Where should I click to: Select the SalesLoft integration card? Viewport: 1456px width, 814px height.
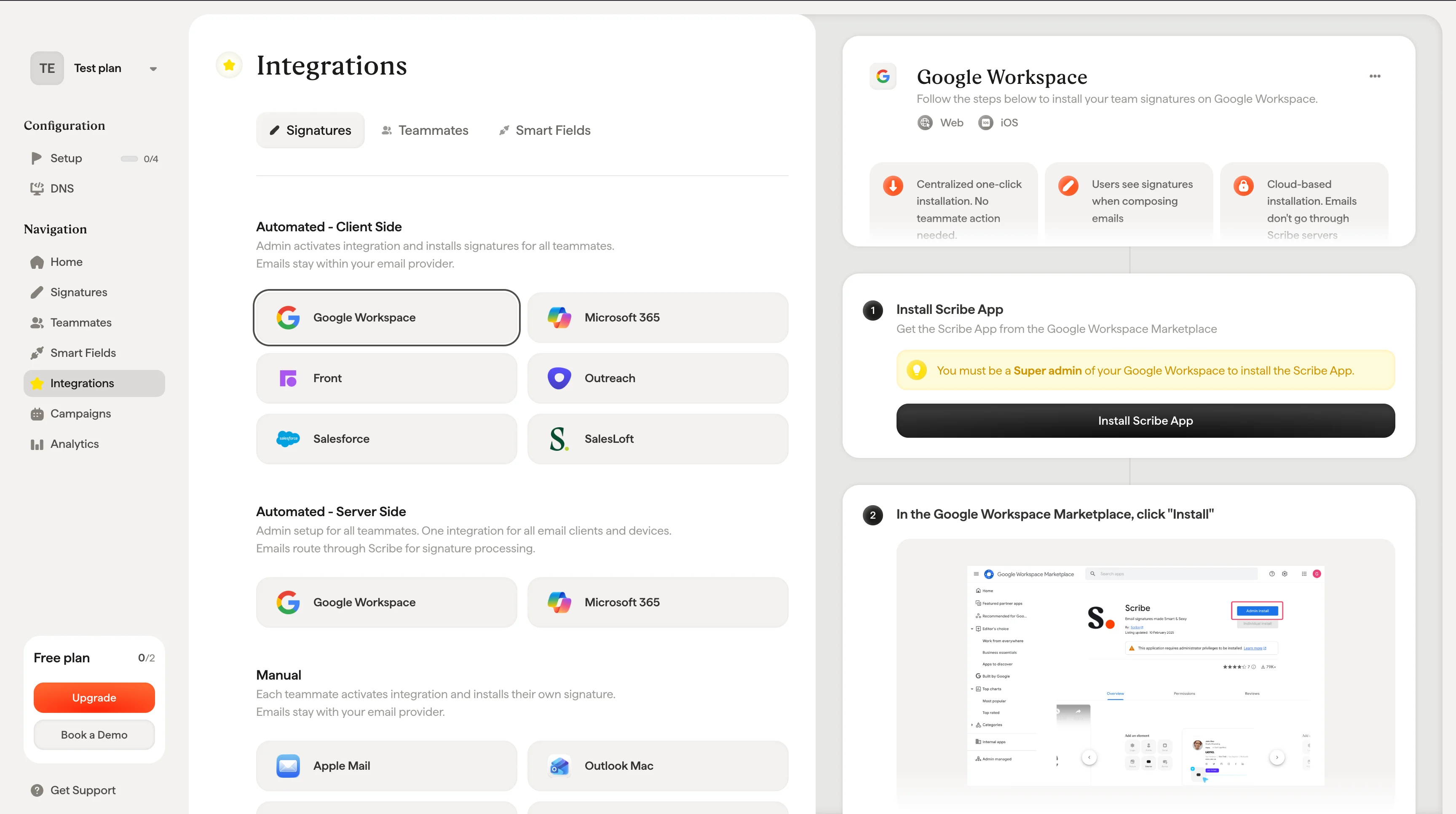tap(658, 439)
